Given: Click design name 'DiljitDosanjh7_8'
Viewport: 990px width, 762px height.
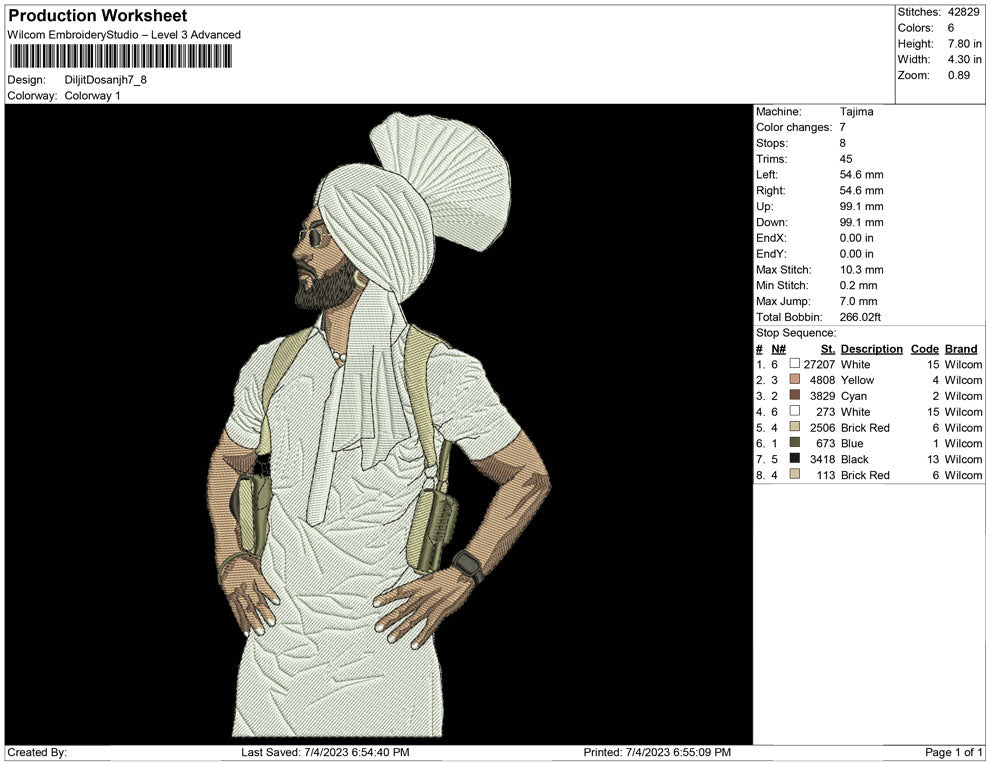Looking at the screenshot, I should pos(105,80).
